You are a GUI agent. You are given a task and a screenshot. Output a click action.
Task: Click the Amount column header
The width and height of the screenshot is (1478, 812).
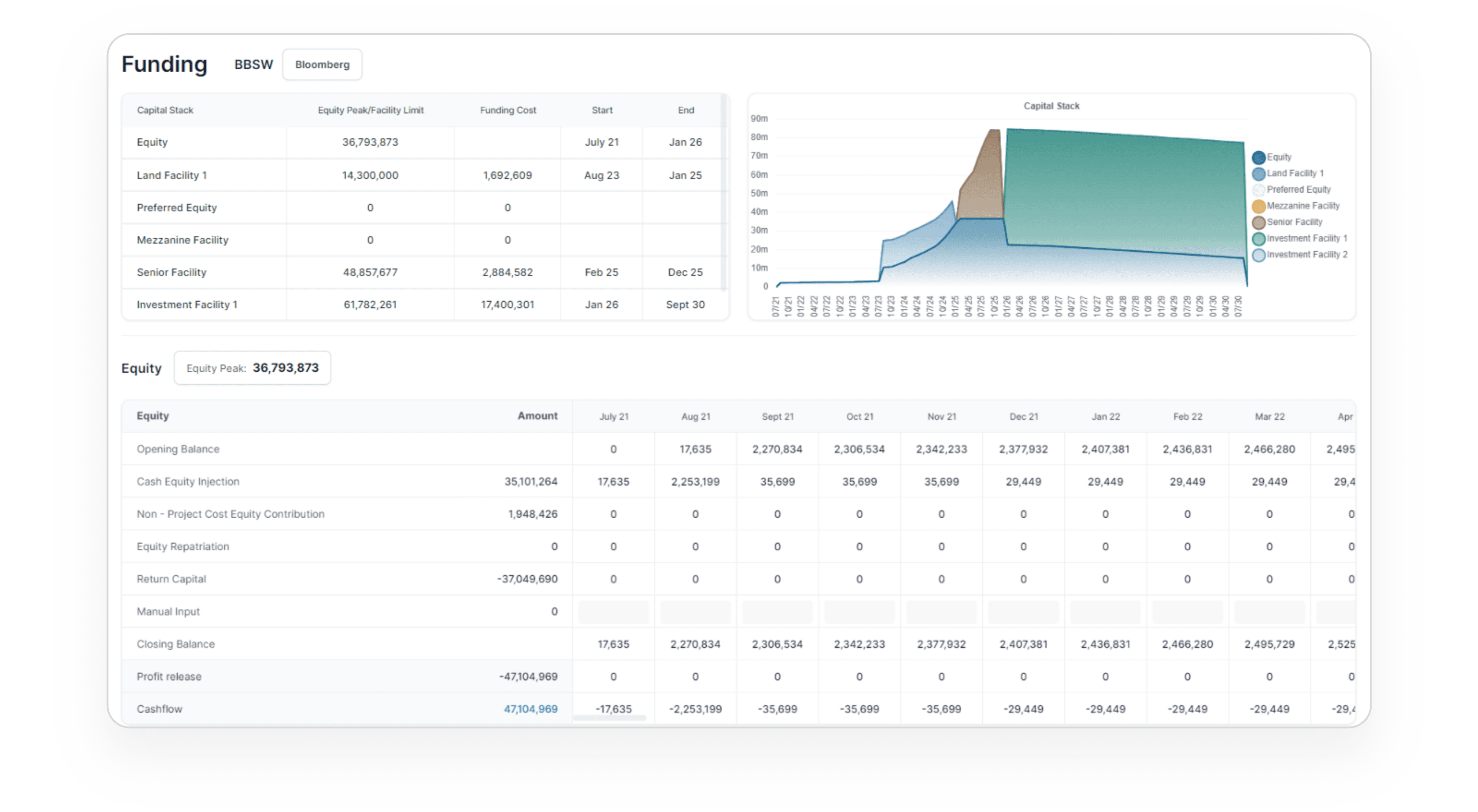[x=538, y=416]
